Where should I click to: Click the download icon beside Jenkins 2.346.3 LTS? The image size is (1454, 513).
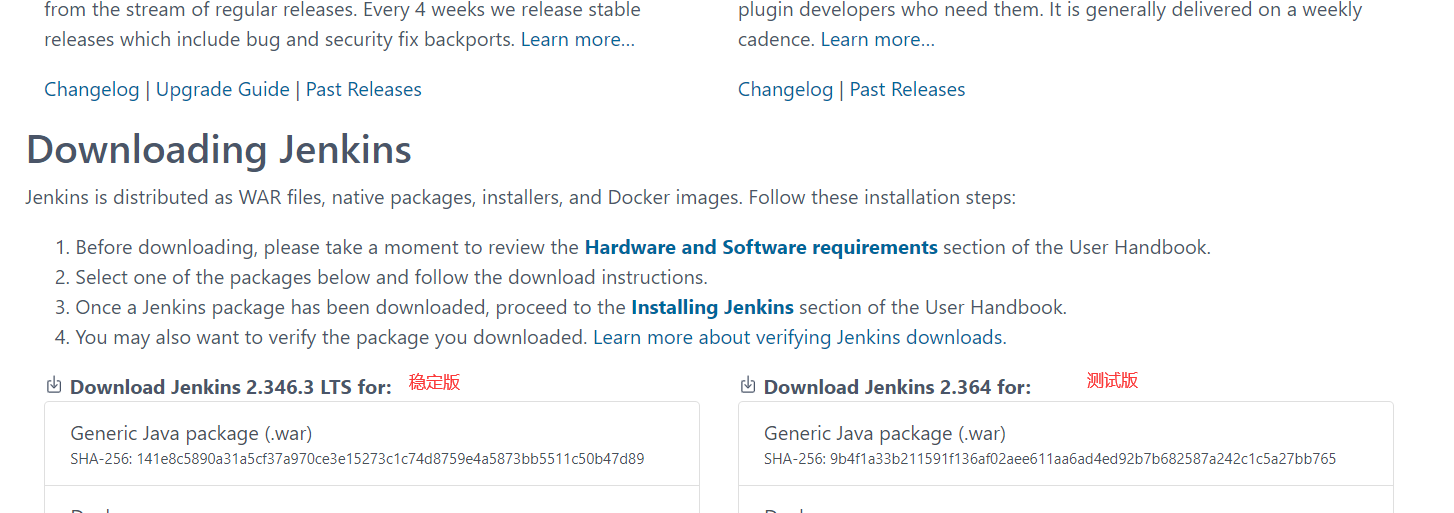tap(54, 385)
